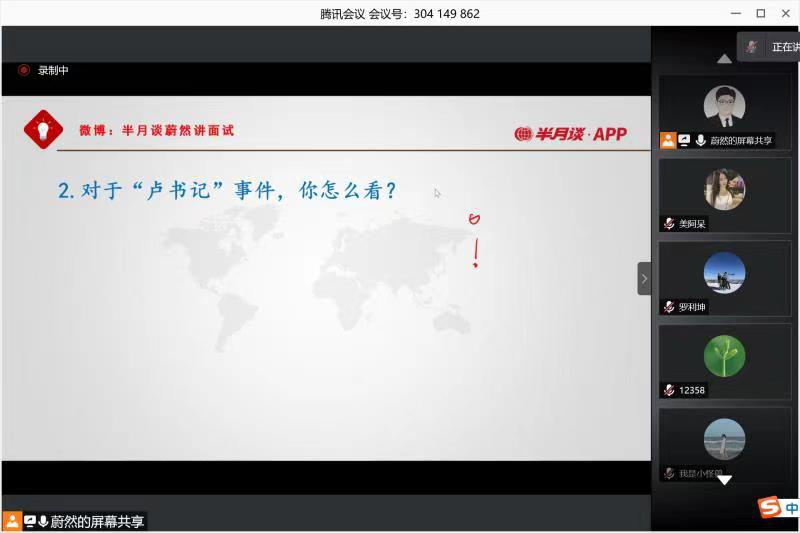Select the 我是小怪兽 participant avatar

[724, 439]
